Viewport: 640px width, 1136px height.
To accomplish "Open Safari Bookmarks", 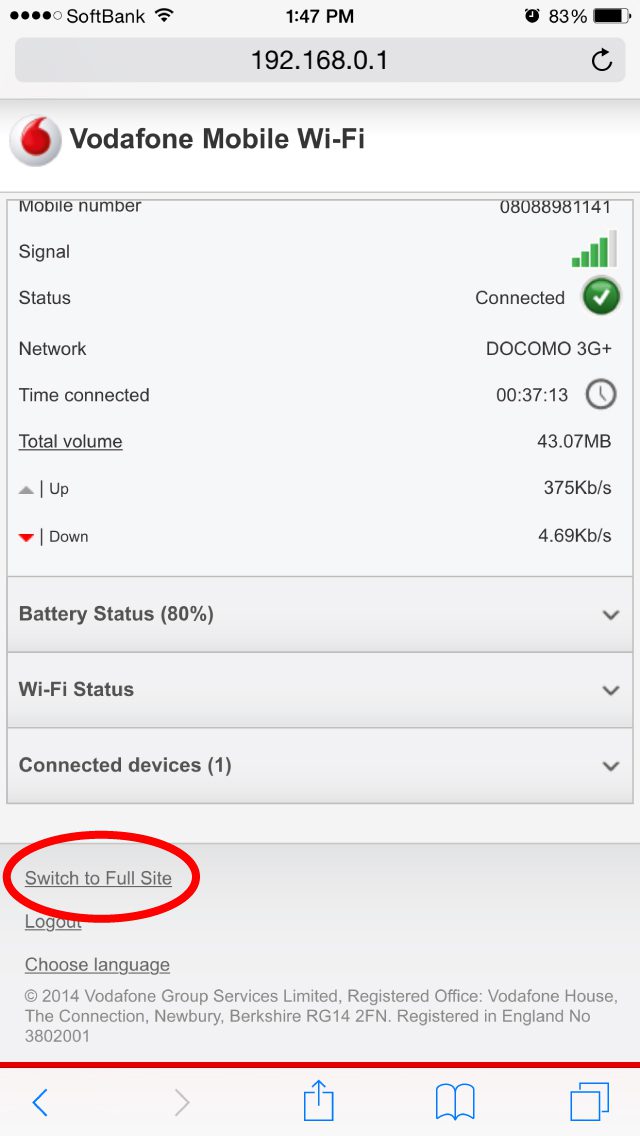I will (x=454, y=1100).
